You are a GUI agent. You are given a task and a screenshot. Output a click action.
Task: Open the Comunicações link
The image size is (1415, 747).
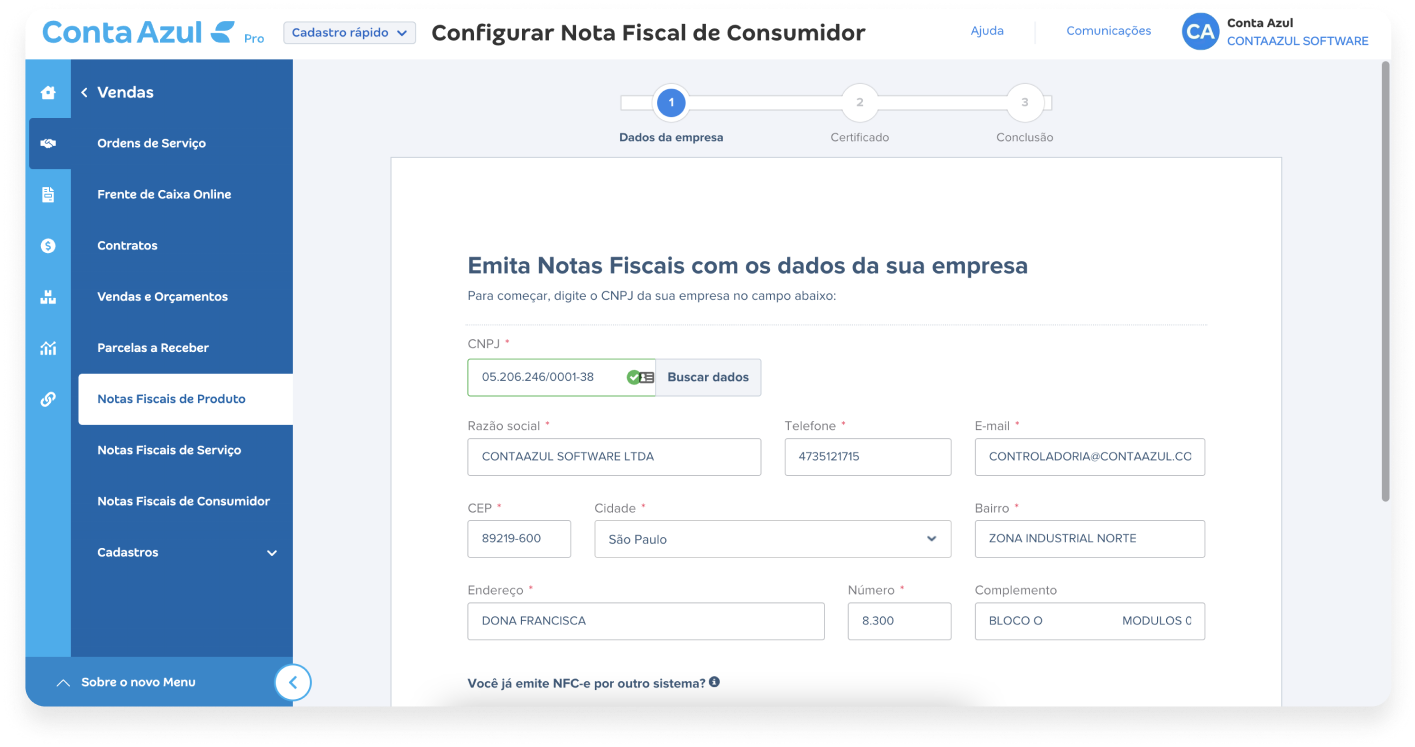click(x=1108, y=31)
